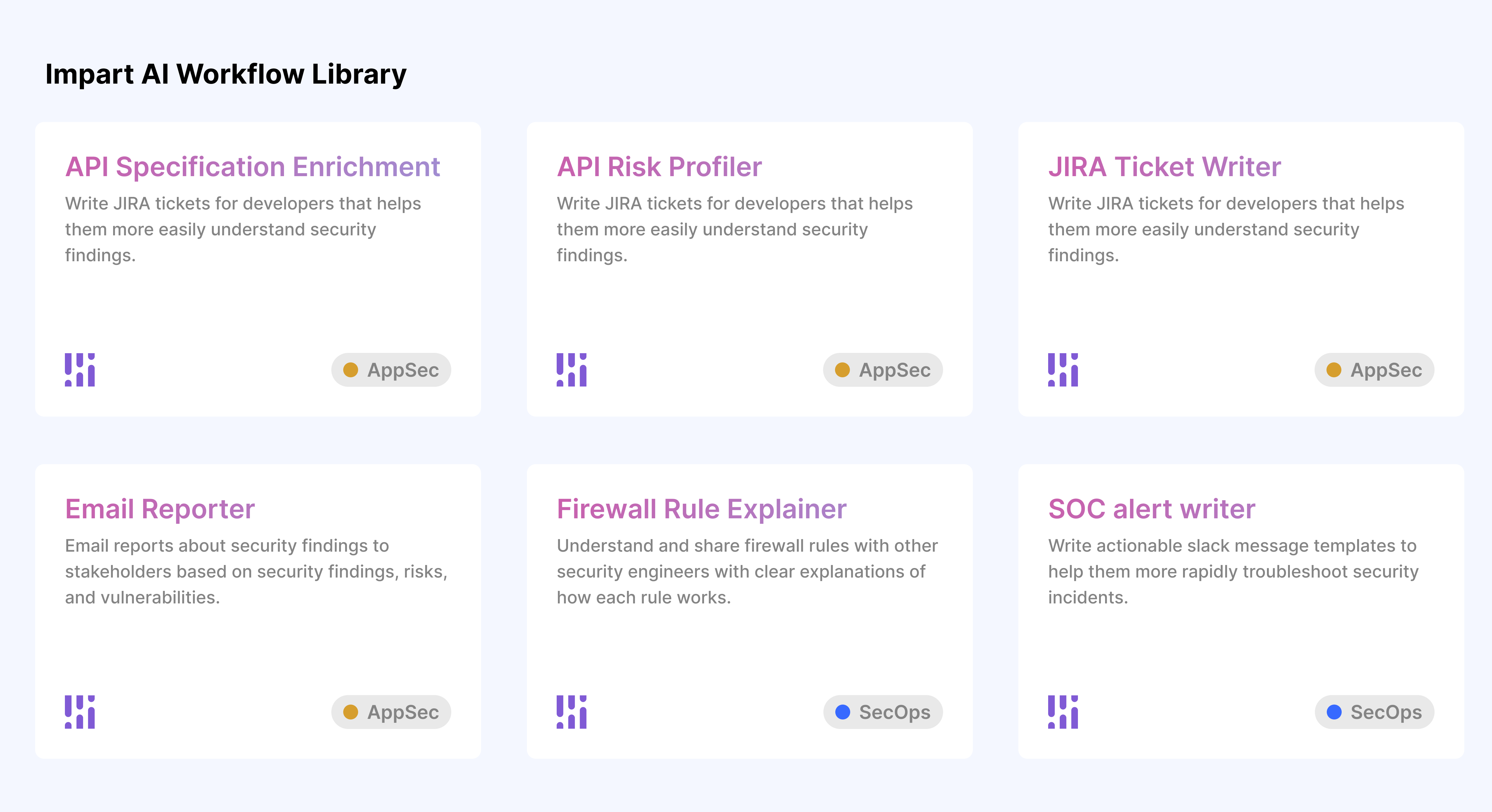Click the SecOps badge on SOC alert writer

tap(1374, 712)
